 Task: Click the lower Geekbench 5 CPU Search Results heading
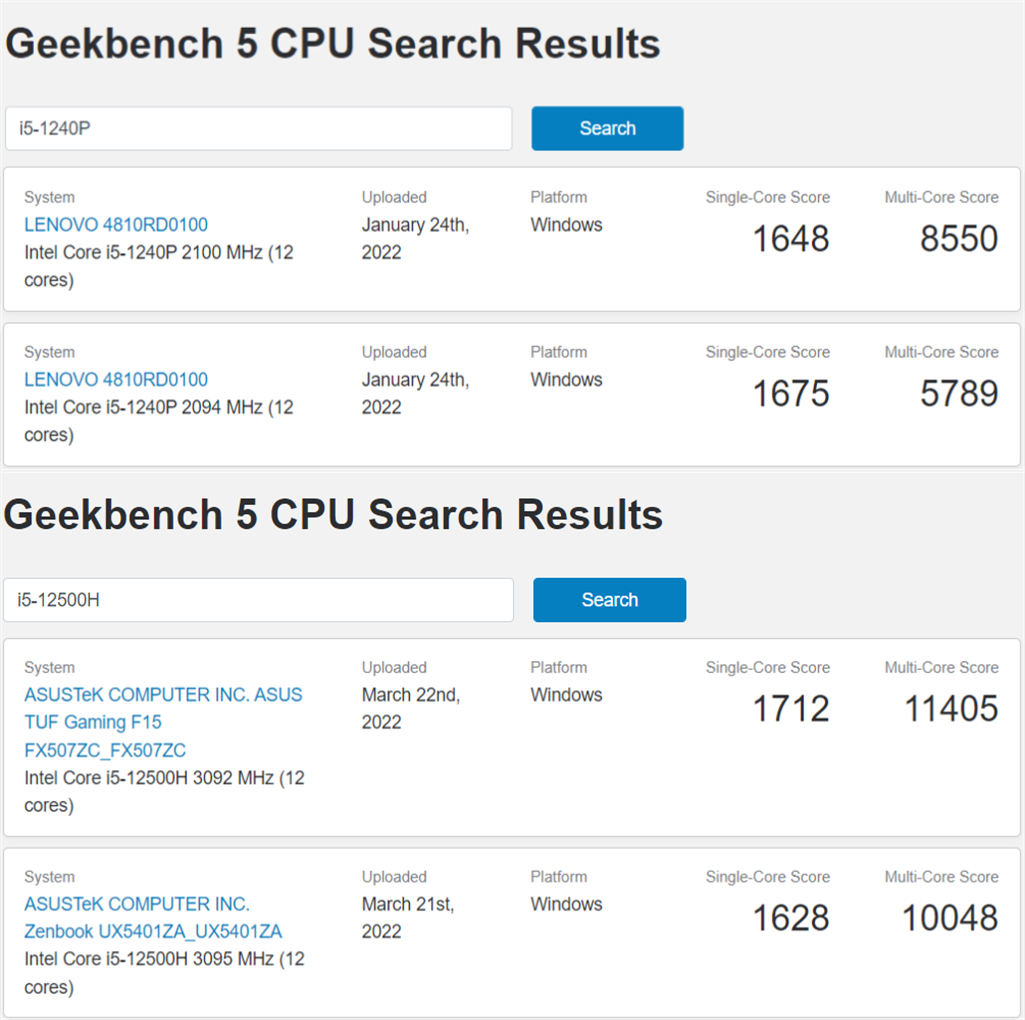pos(333,515)
